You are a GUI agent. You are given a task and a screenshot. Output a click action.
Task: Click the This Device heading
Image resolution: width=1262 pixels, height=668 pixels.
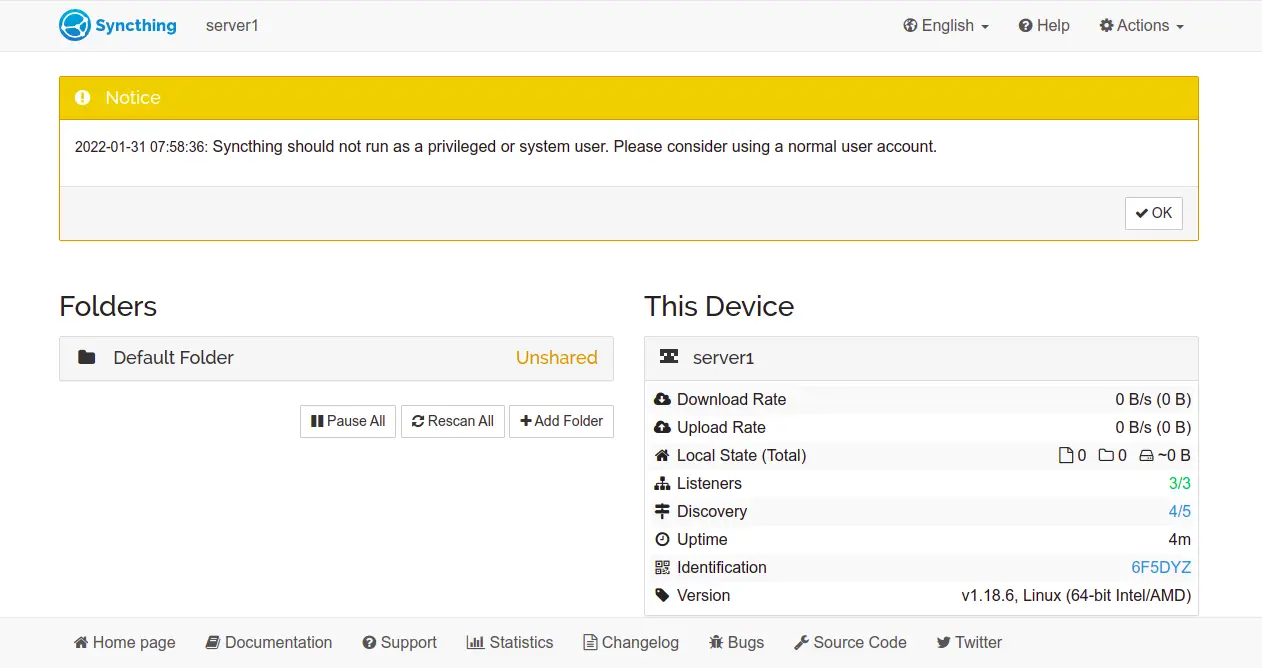click(719, 306)
